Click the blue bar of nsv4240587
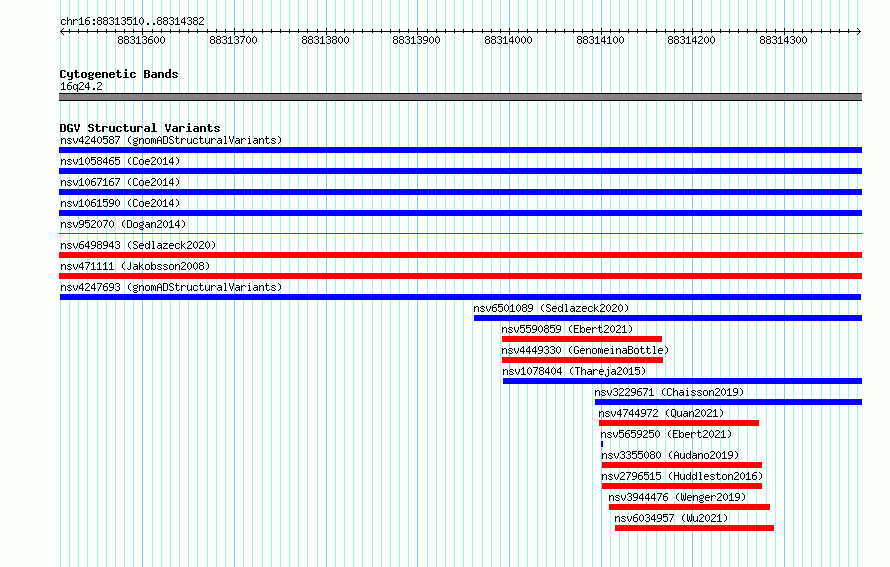Image resolution: width=890 pixels, height=567 pixels. click(x=460, y=150)
